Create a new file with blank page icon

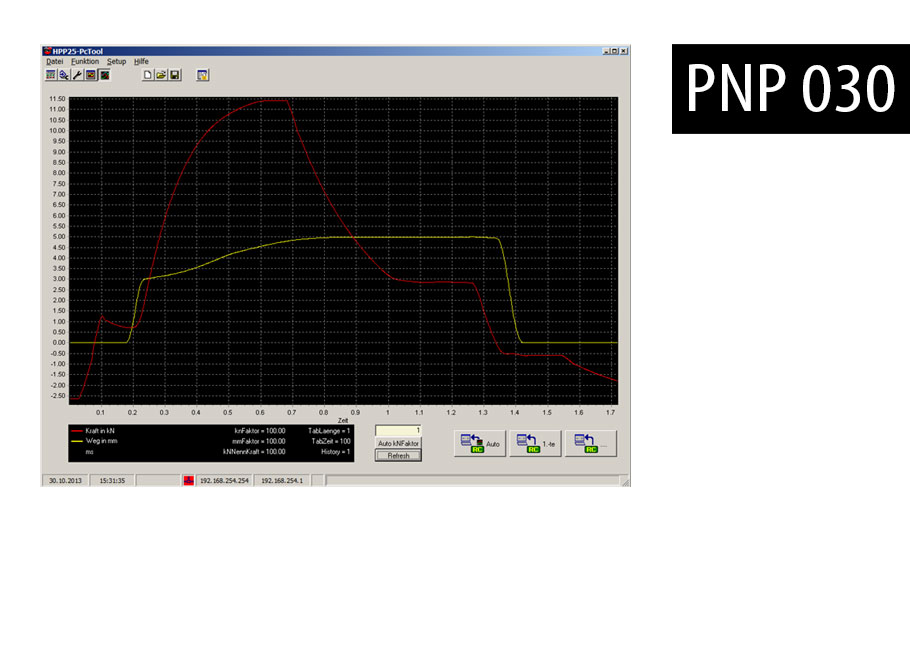(148, 75)
